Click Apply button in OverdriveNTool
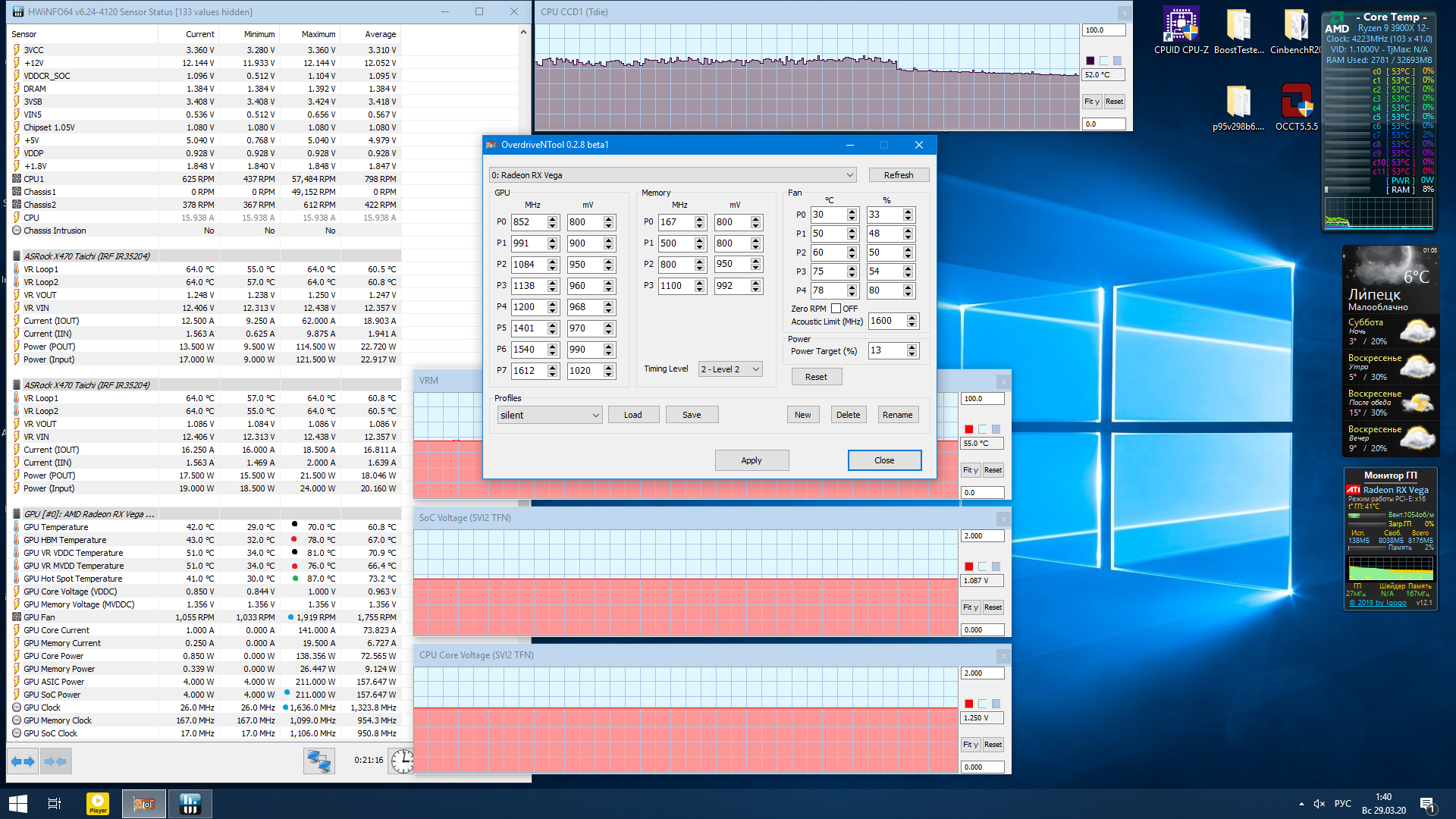 pos(751,460)
